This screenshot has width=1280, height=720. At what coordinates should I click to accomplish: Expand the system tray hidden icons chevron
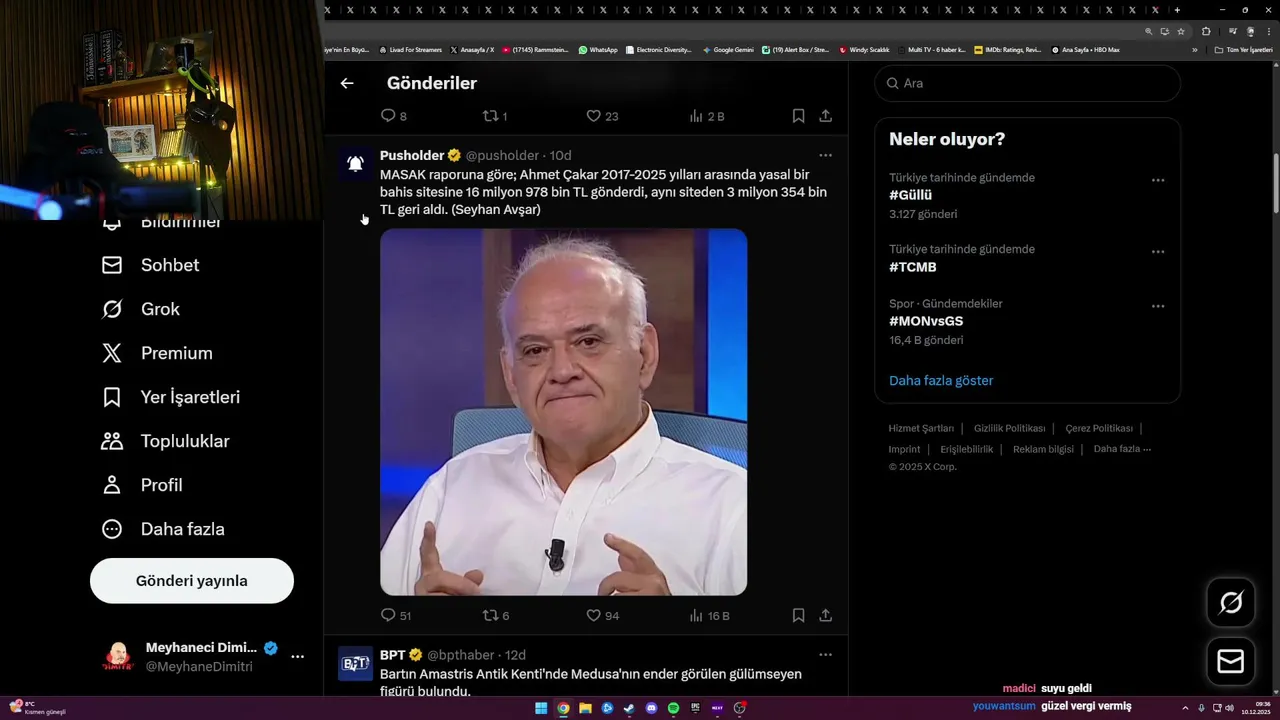(1185, 708)
